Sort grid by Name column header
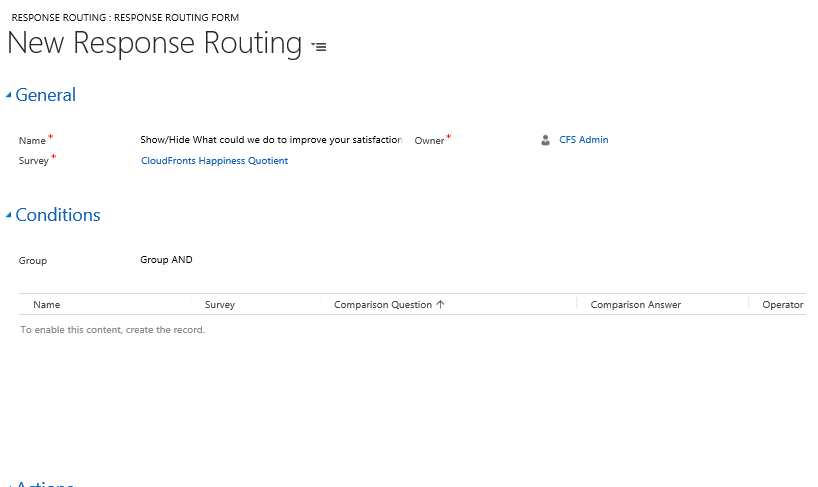The height and width of the screenshot is (487, 818). click(x=47, y=304)
